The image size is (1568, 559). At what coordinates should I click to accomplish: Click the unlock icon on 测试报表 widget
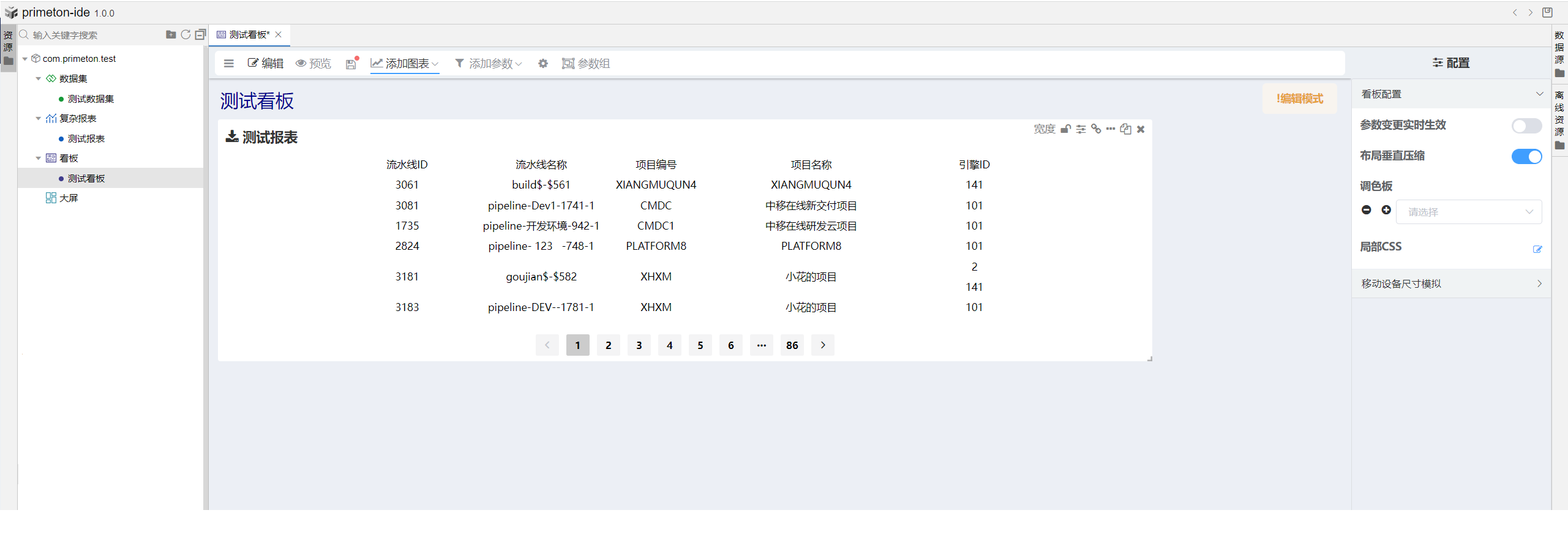1065,129
